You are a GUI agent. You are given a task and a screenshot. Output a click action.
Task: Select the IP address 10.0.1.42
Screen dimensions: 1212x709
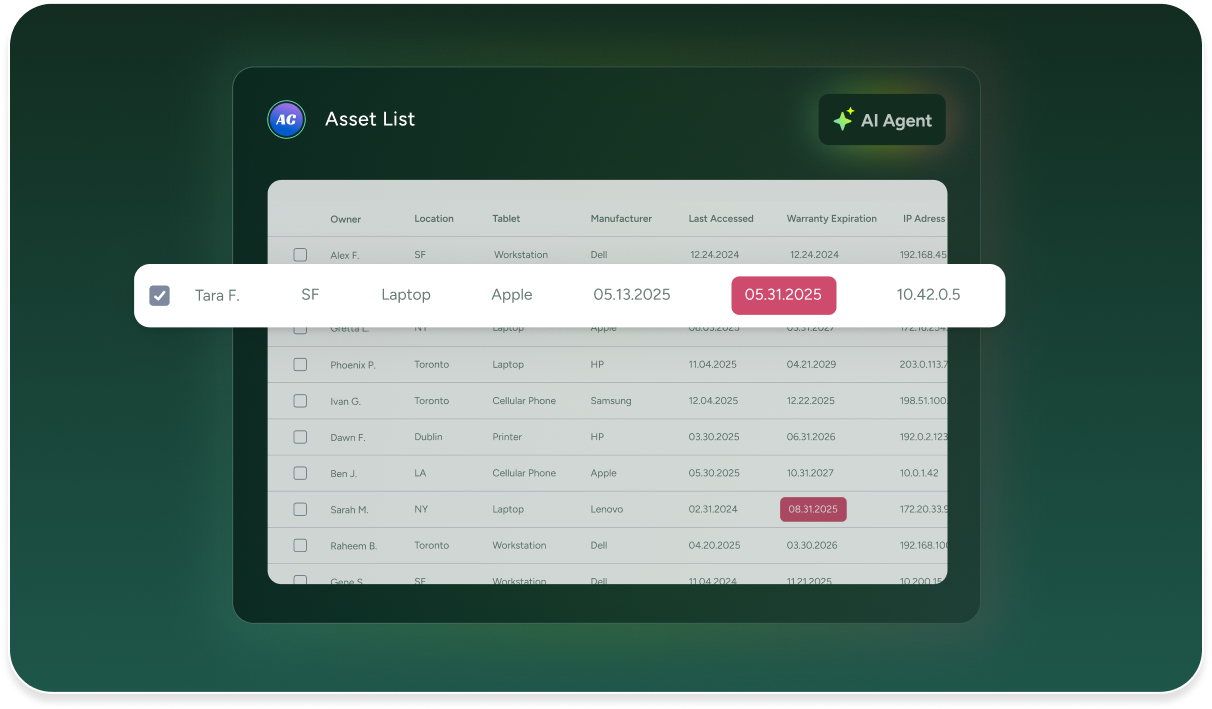919,473
